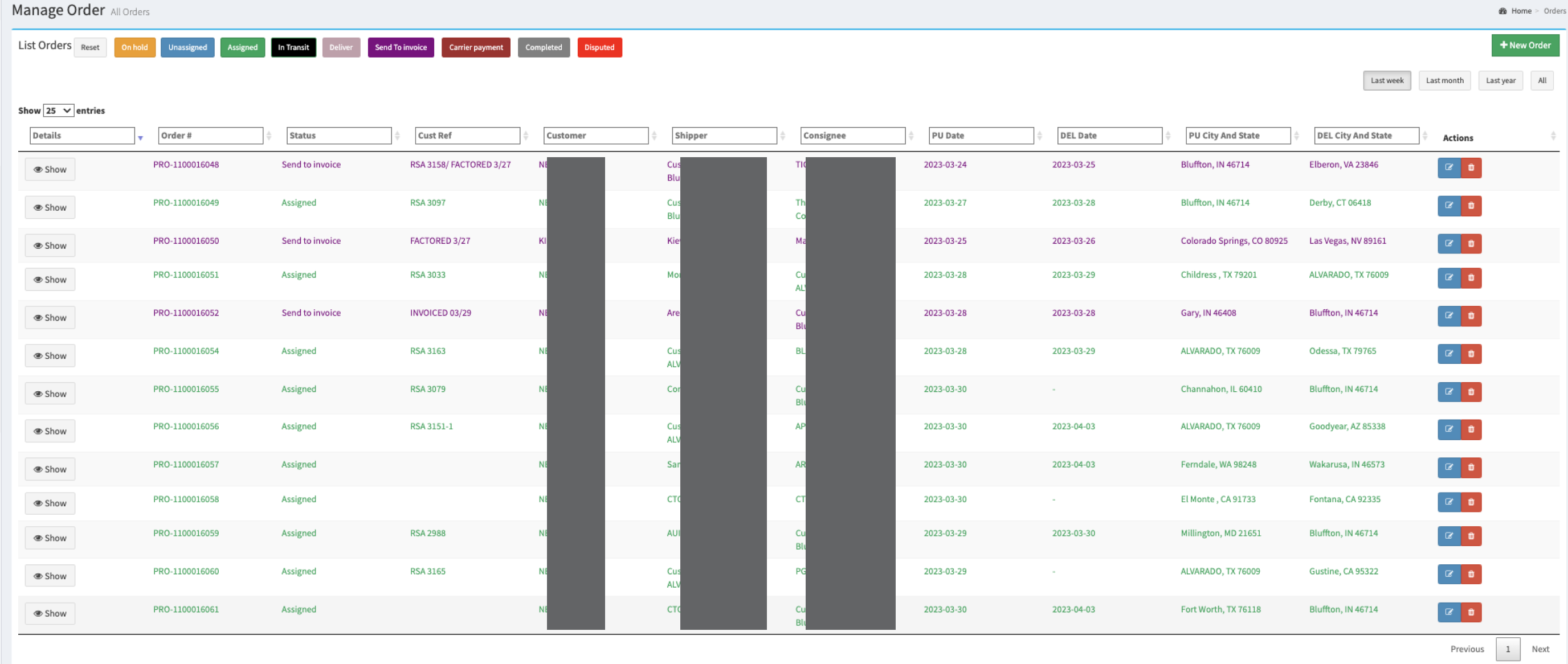1568x664 pixels.
Task: Toggle Show for order PRO-1100016060
Action: [x=50, y=576]
